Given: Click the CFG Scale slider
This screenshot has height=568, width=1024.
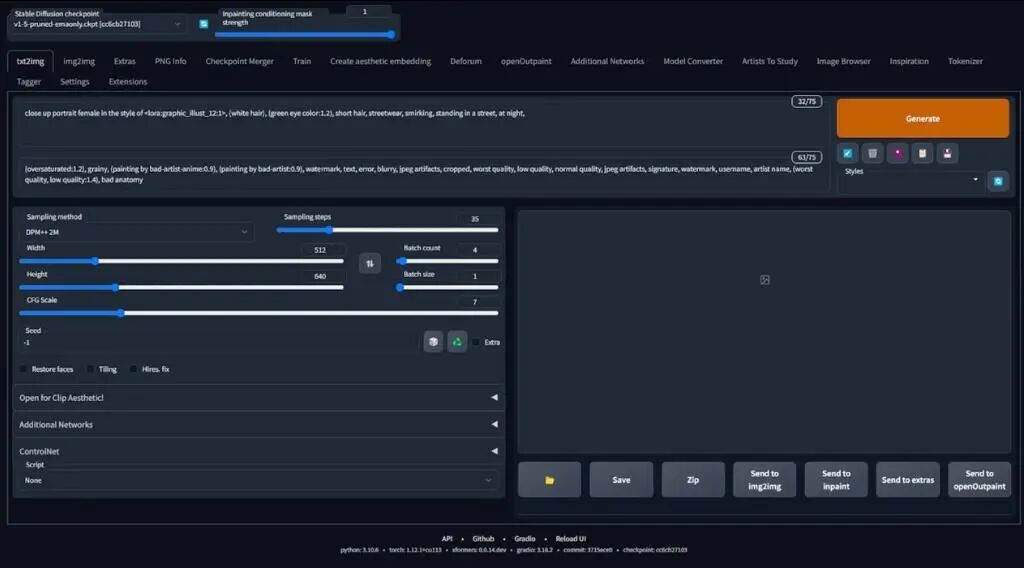Looking at the screenshot, I should pyautogui.click(x=259, y=313).
